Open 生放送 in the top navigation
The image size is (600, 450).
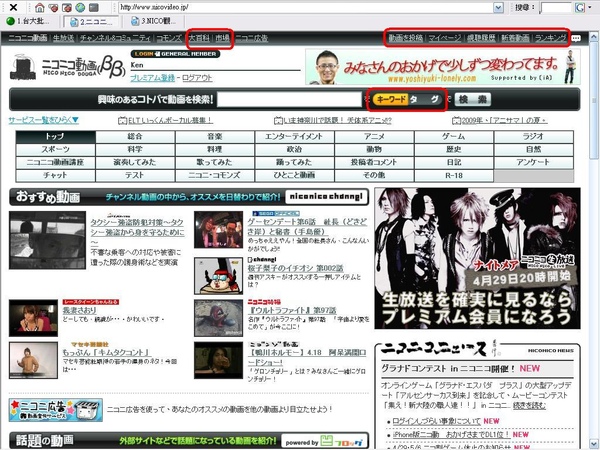pos(63,38)
